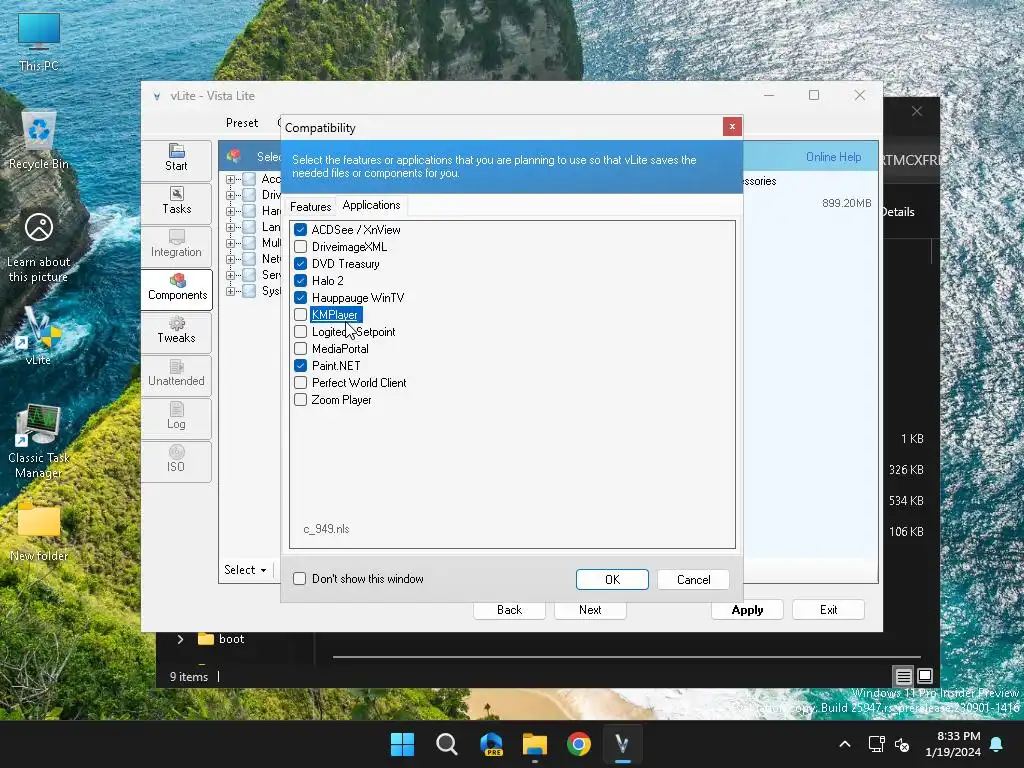Show hidden system tray icons

844,744
